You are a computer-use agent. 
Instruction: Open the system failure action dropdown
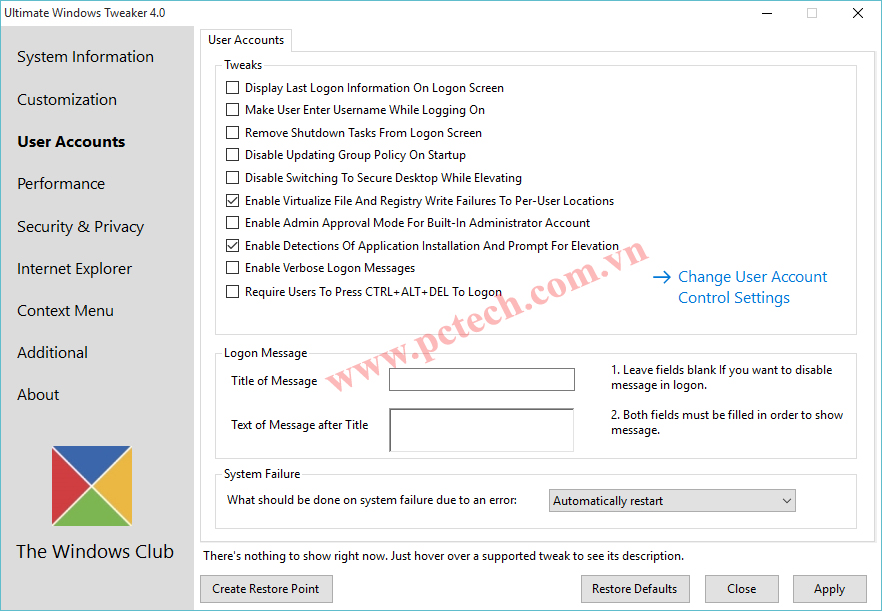pyautogui.click(x=785, y=500)
